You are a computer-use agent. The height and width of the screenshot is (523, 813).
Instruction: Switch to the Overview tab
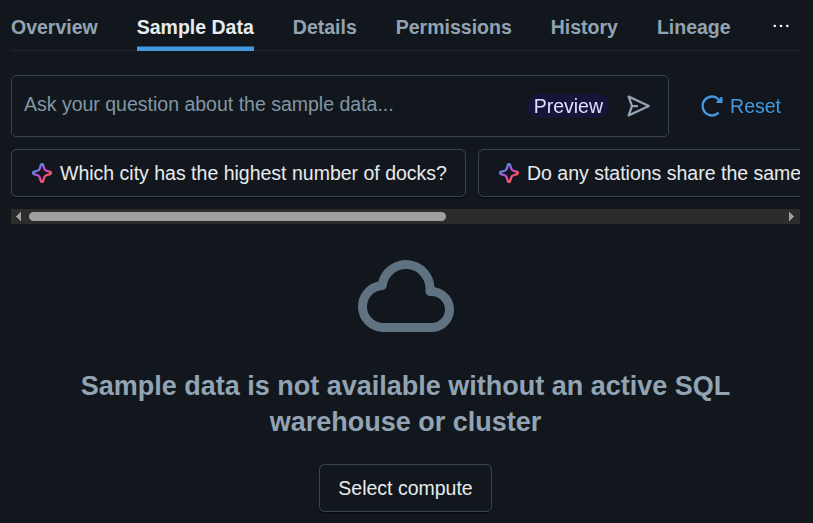54,27
